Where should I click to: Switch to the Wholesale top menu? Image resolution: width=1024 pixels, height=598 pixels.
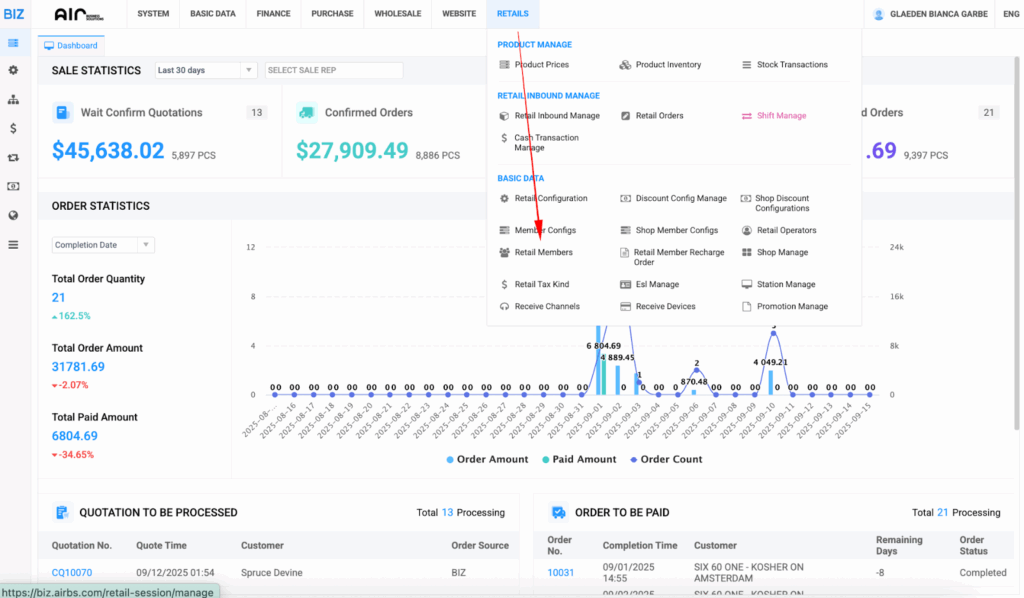pos(397,14)
